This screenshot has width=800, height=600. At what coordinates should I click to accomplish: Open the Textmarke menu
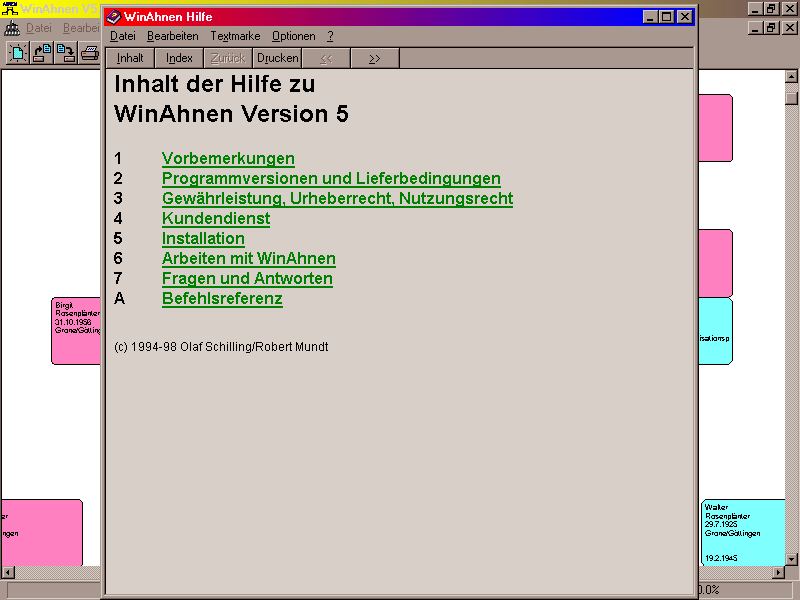coord(234,36)
